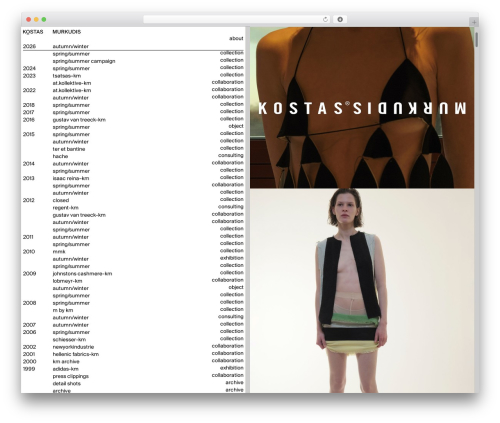Screen dimensions: 500x423
Task: Open the press clippings entry
Action: tap(71, 377)
